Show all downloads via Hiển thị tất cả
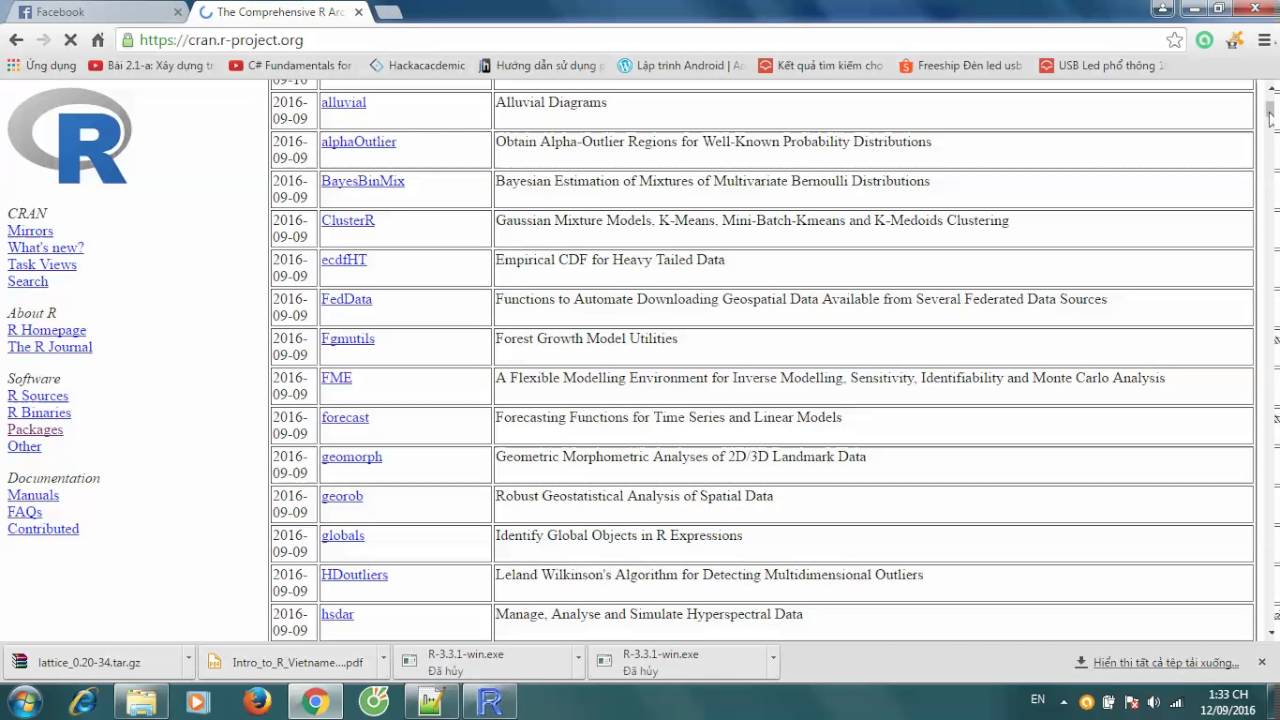The height and width of the screenshot is (720, 1280). 1157,662
